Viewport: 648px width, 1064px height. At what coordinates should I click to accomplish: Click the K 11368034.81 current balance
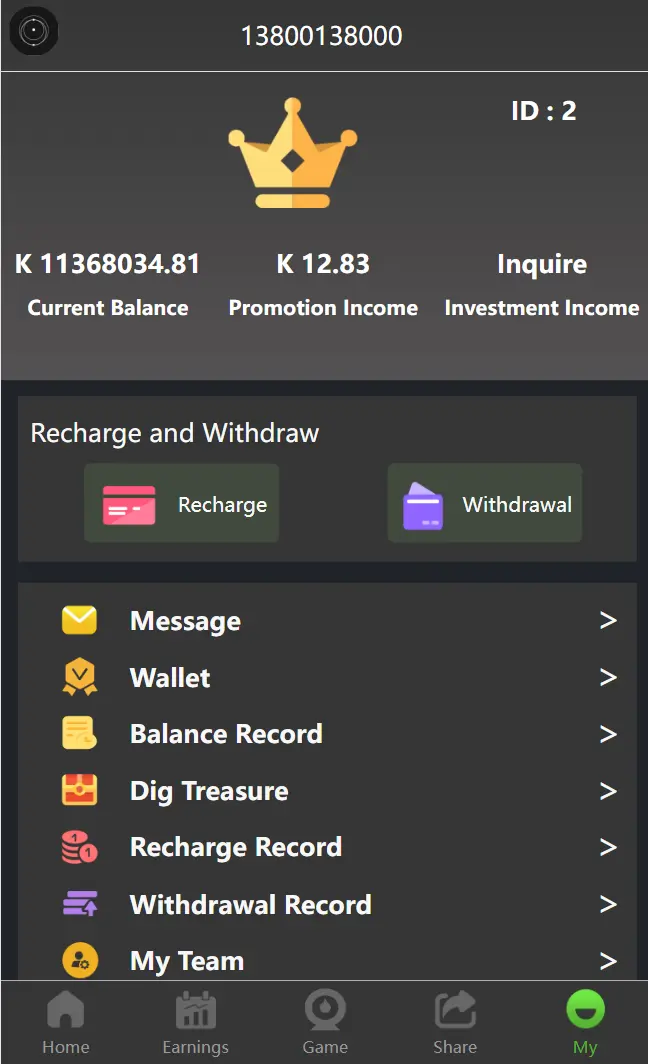point(108,264)
